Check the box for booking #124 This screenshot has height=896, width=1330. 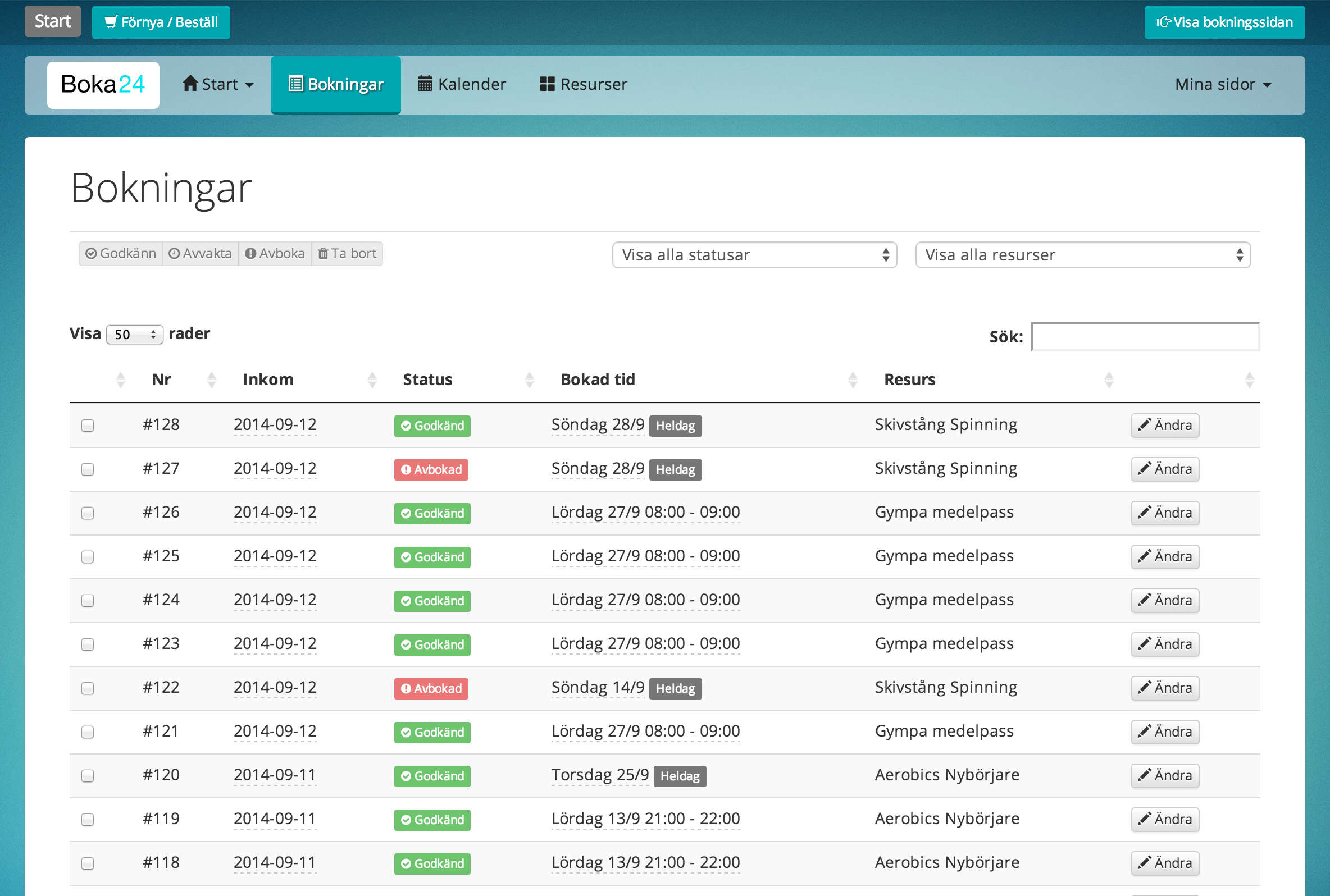(88, 601)
